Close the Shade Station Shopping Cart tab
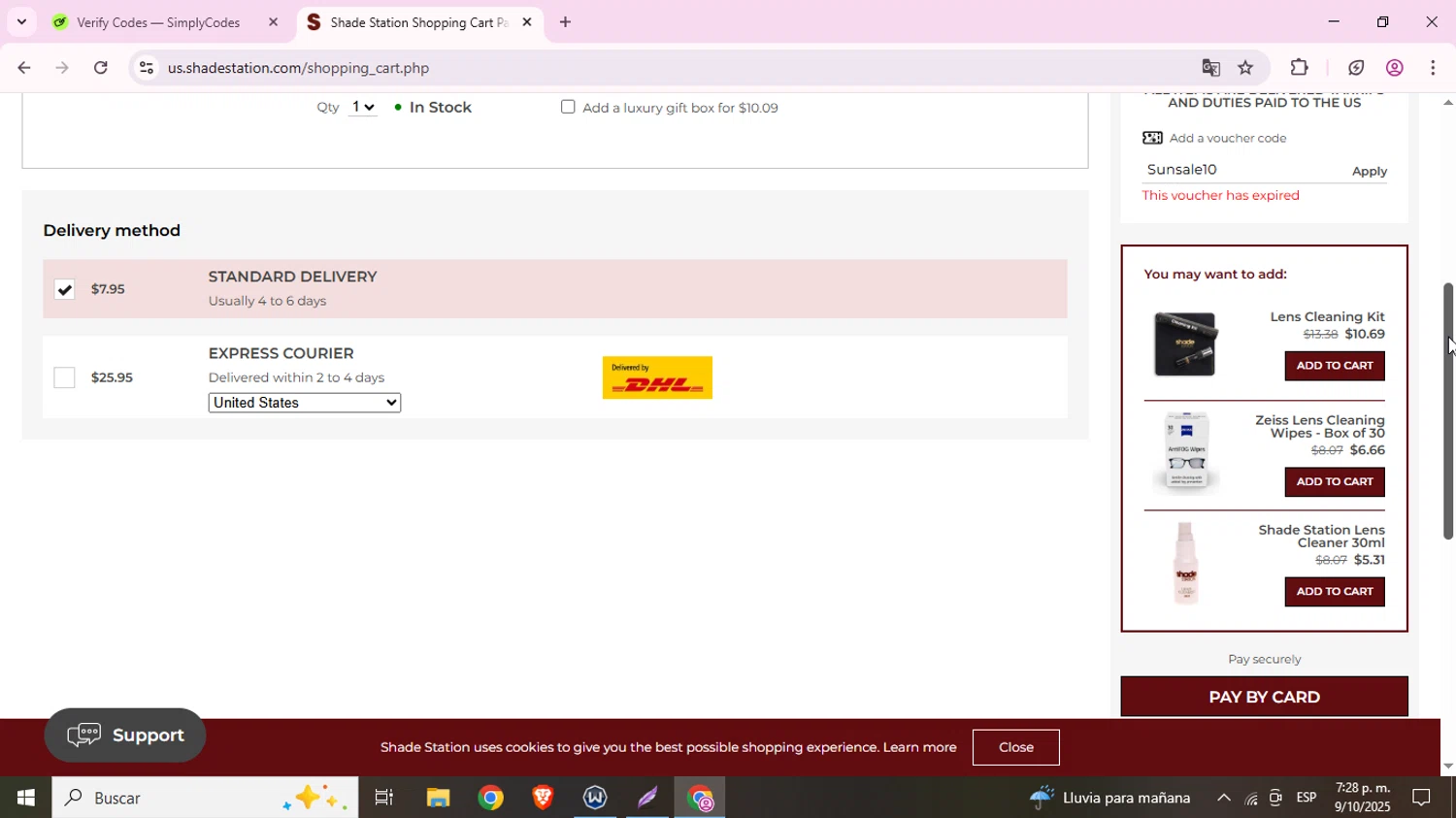Viewport: 1456px width, 818px height. click(x=527, y=21)
